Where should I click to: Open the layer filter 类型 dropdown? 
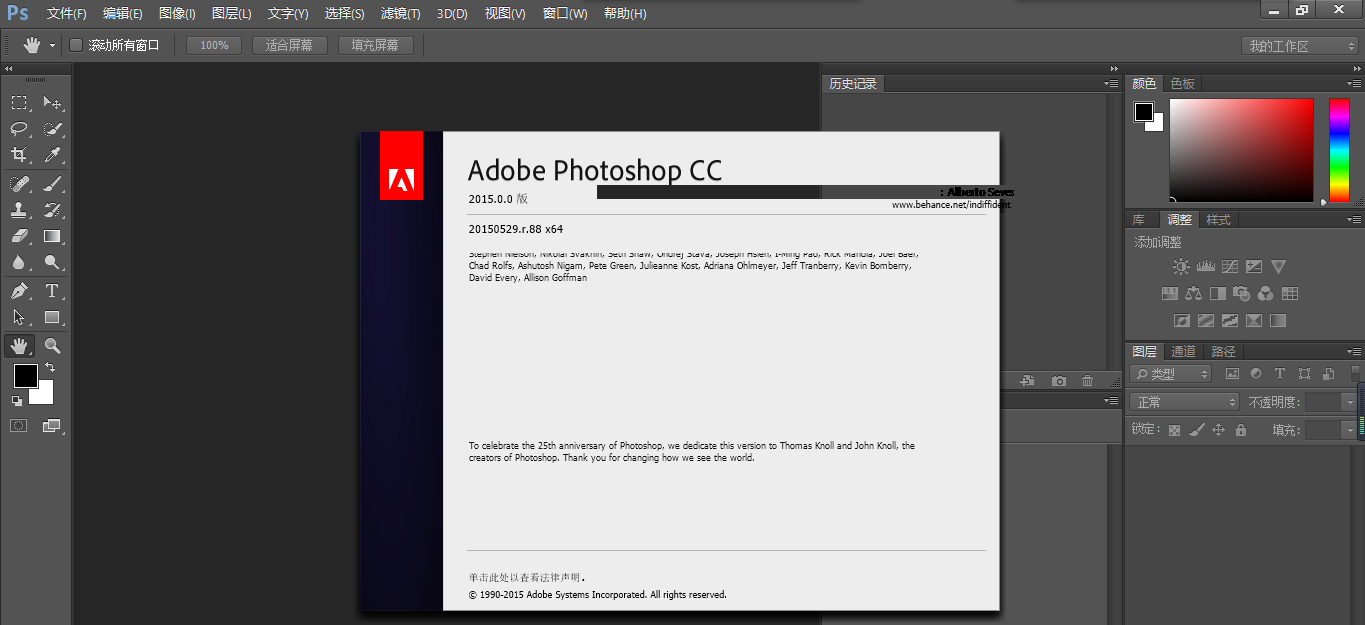(1171, 374)
